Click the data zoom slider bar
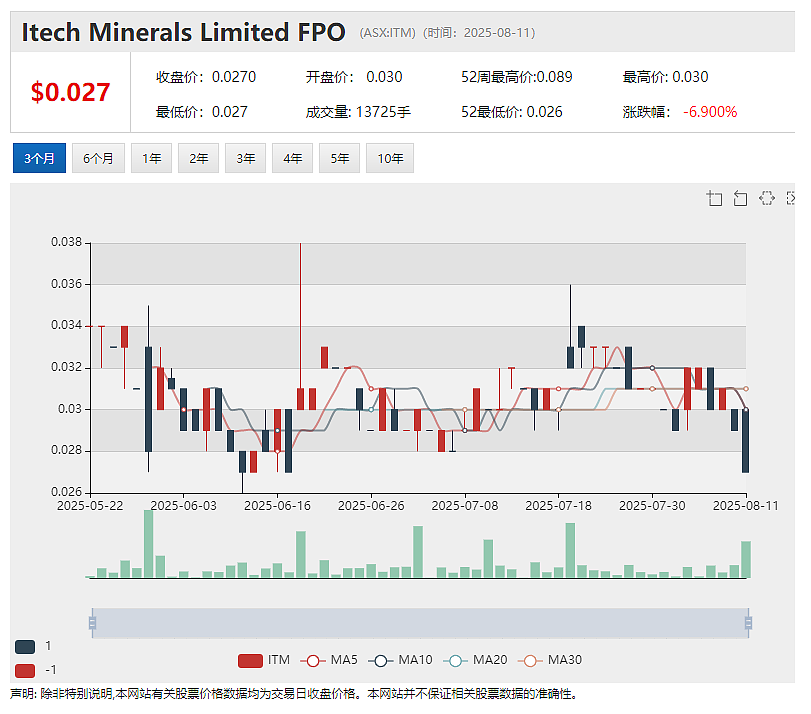Image resolution: width=811 pixels, height=714 pixels. coord(420,623)
